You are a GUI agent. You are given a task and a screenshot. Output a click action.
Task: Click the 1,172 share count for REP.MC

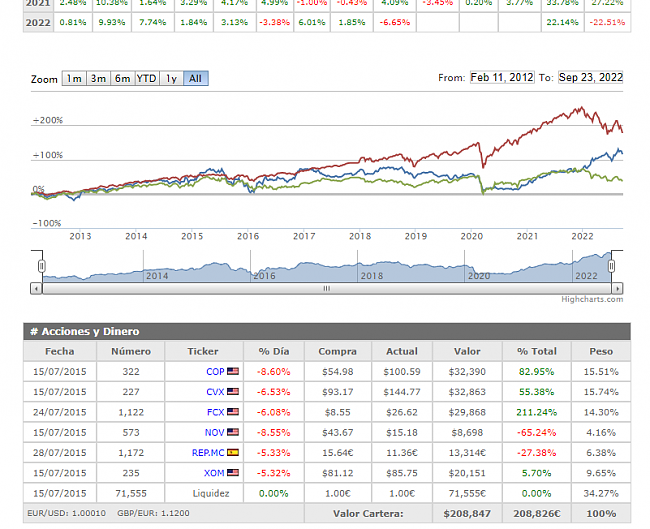131,453
